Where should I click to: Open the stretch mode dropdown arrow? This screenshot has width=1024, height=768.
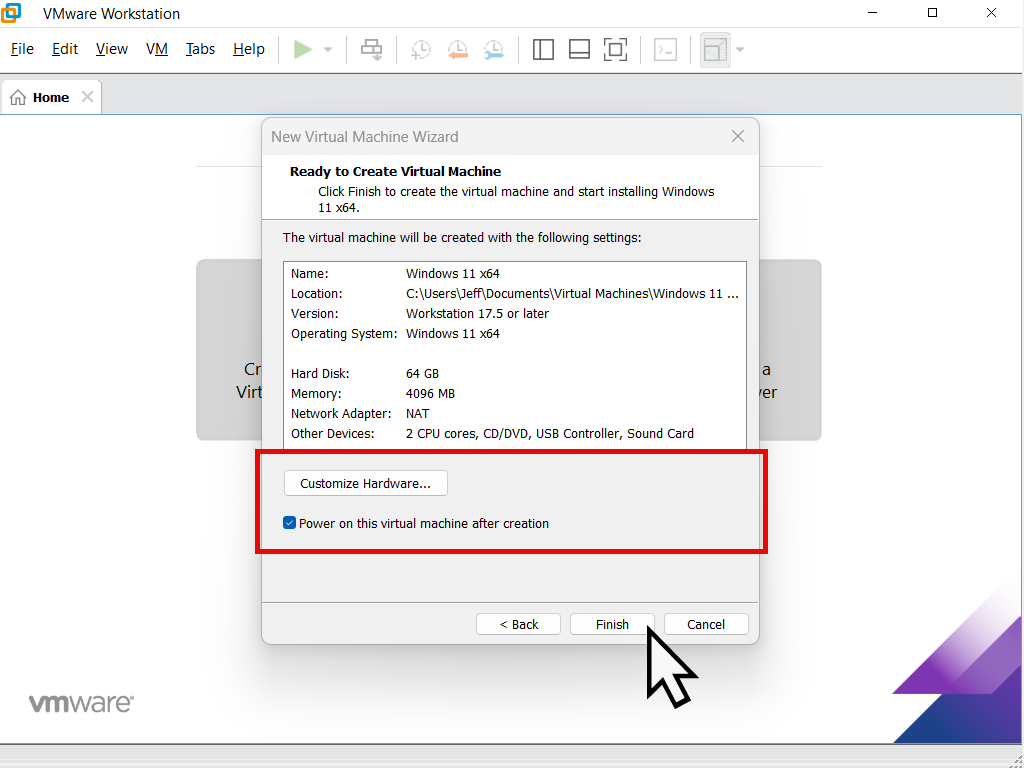[738, 49]
